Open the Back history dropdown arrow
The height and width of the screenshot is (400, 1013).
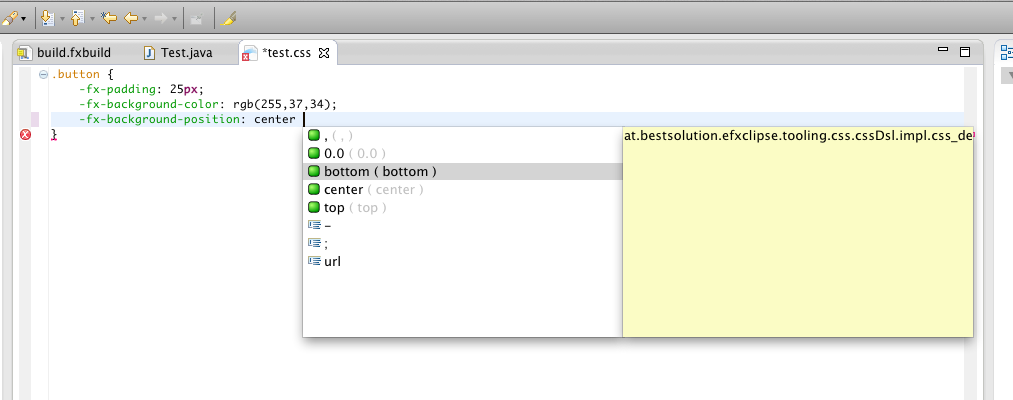click(144, 19)
